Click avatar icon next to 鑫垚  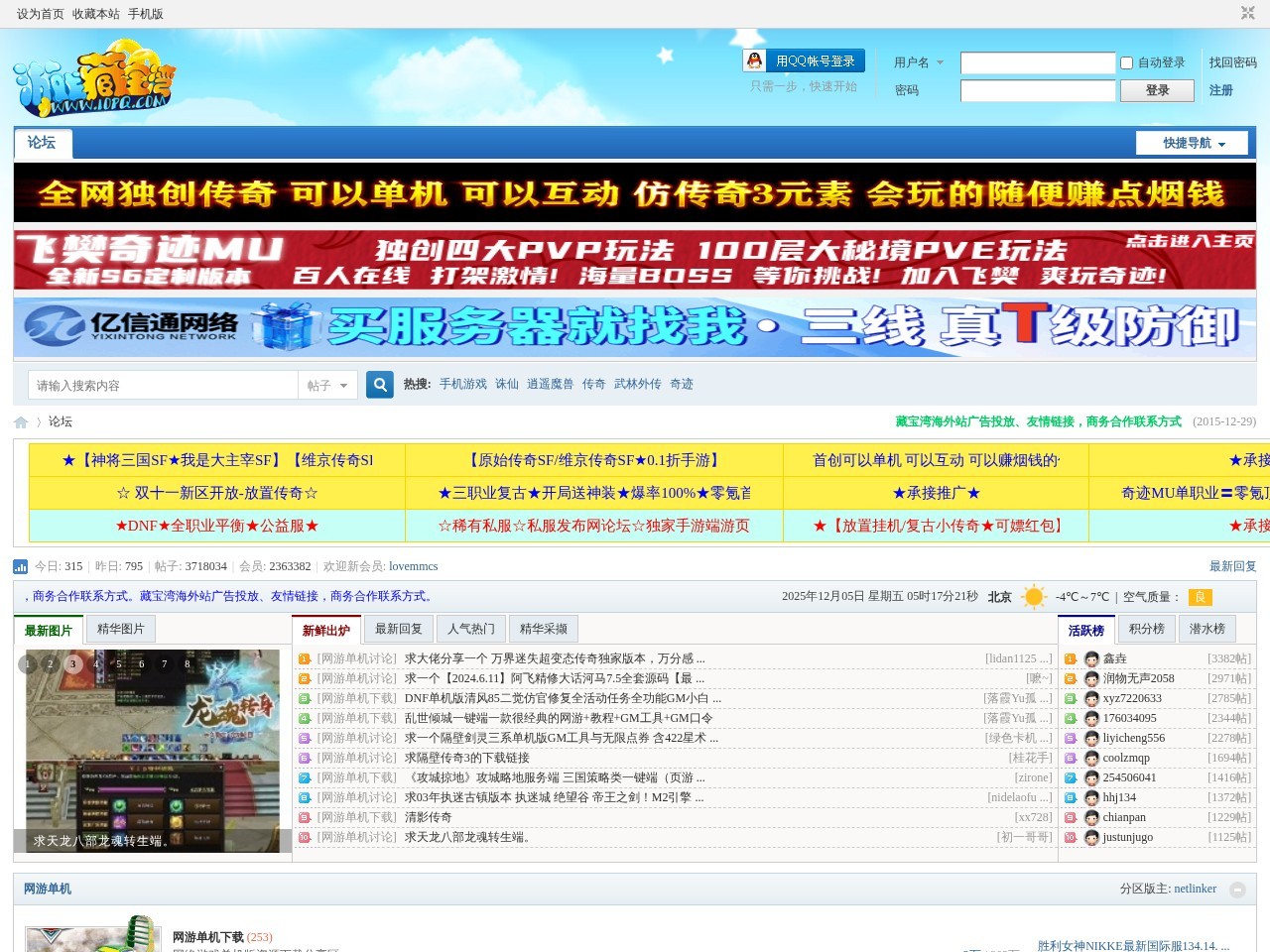tap(1091, 659)
